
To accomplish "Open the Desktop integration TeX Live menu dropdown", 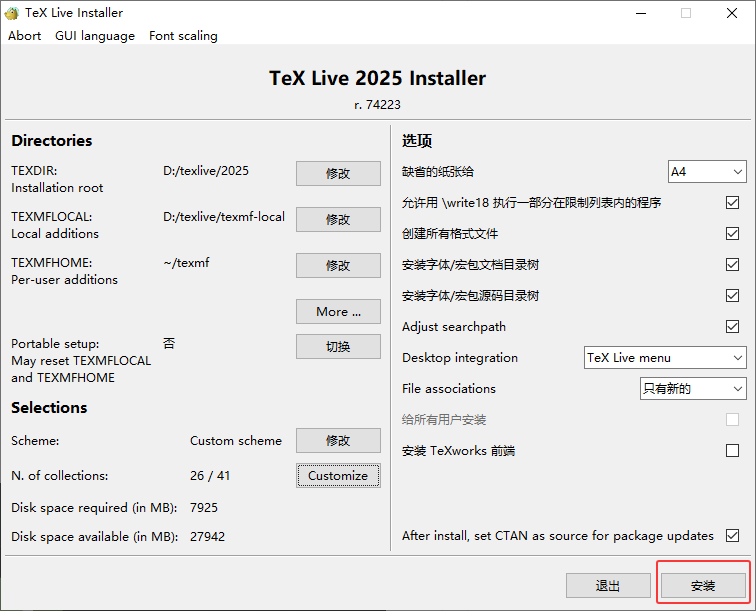I will click(x=665, y=357).
